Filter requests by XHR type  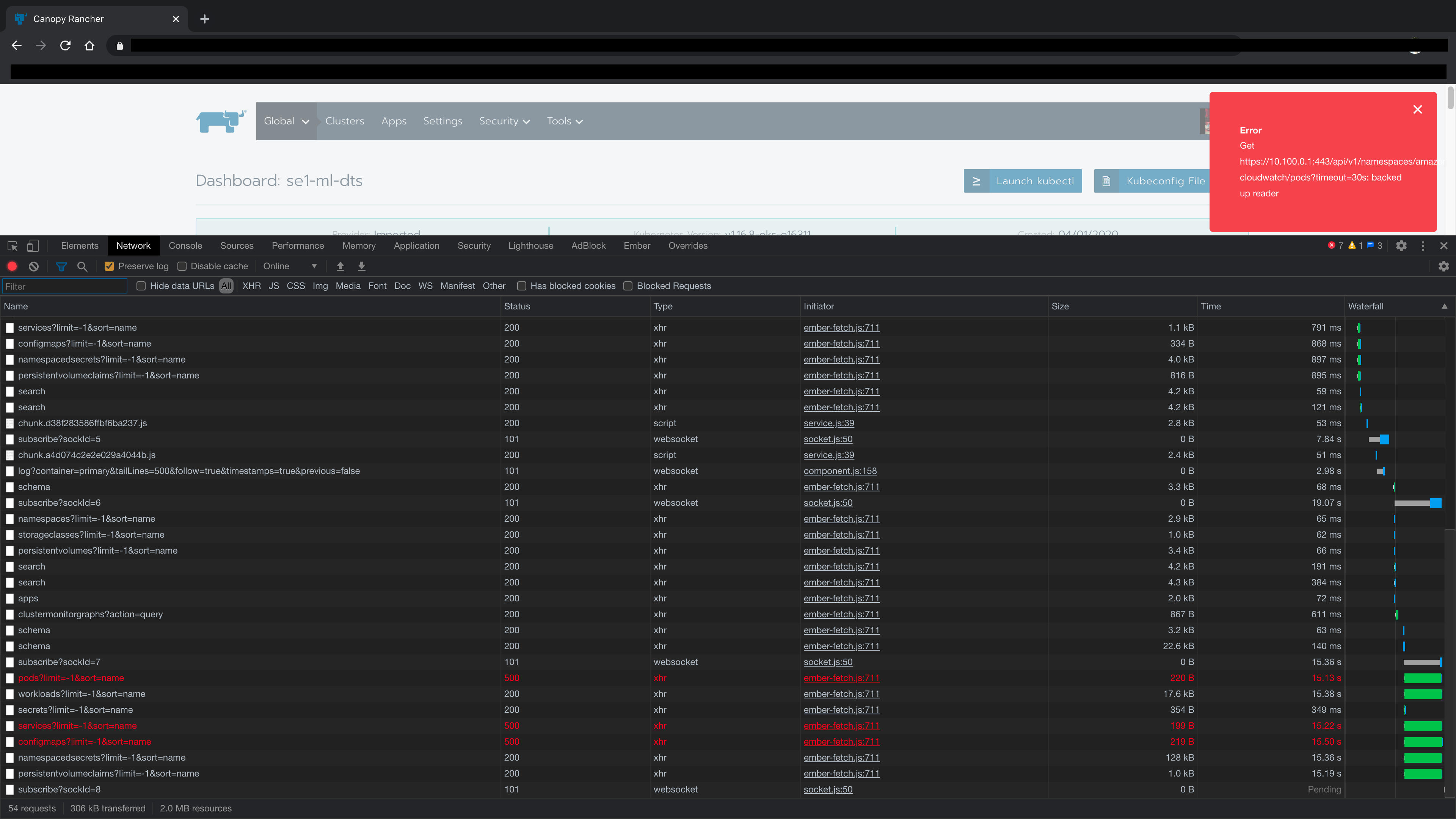pos(251,286)
